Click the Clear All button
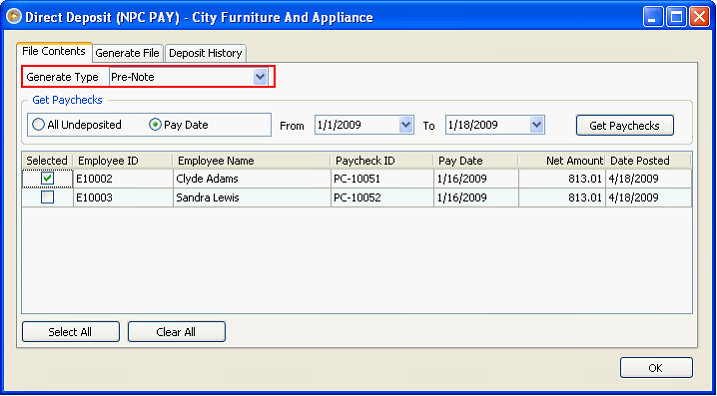717x396 pixels. tap(176, 332)
